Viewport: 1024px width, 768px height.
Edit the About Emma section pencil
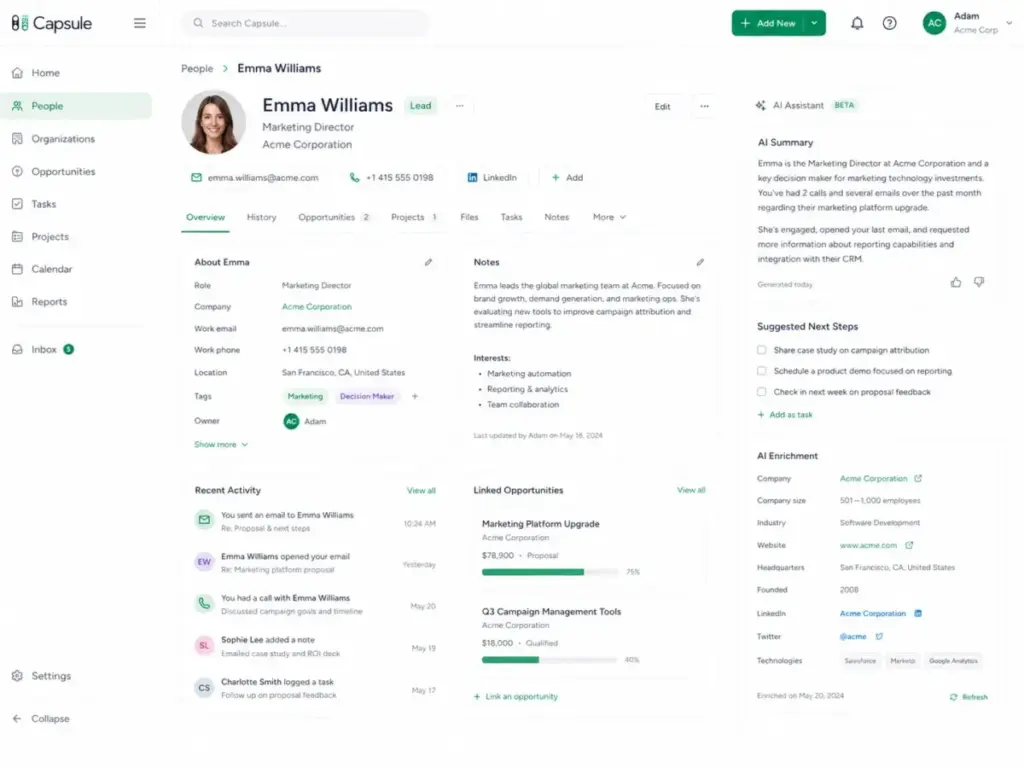click(428, 263)
